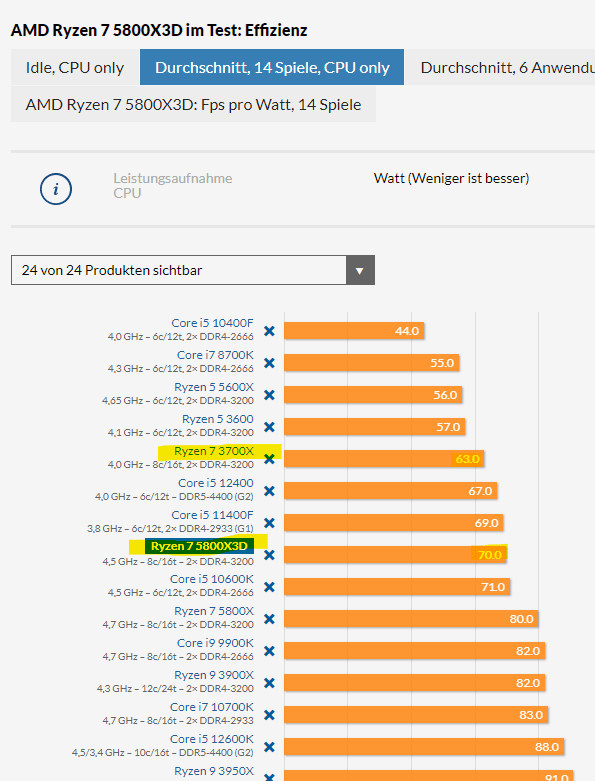Image resolution: width=595 pixels, height=781 pixels.
Task: Click the 56.0 bar for Ryzen 5 5600X
Action: click(373, 395)
